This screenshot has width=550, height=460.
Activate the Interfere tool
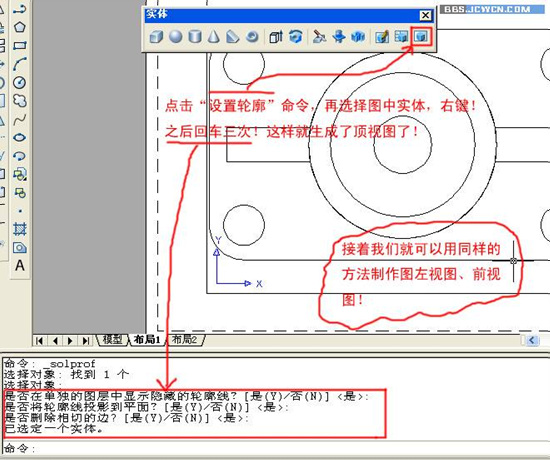(358, 36)
